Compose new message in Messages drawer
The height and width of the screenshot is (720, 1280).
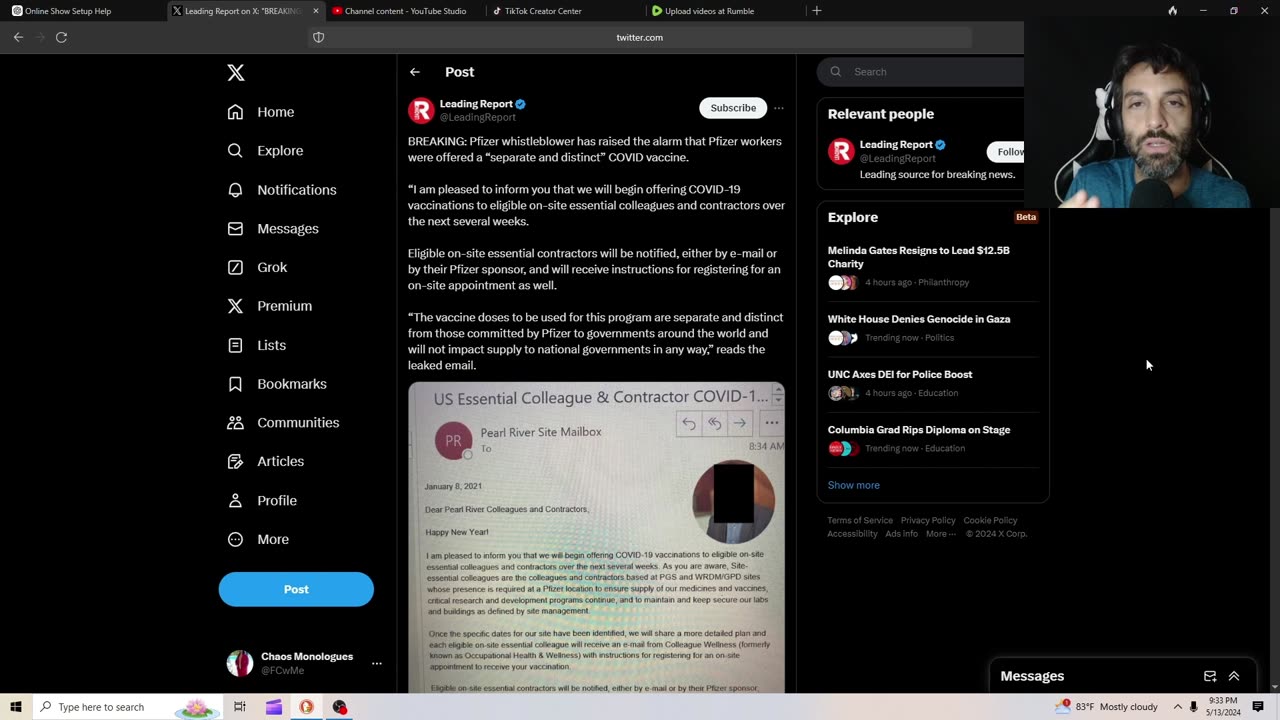(x=1210, y=676)
